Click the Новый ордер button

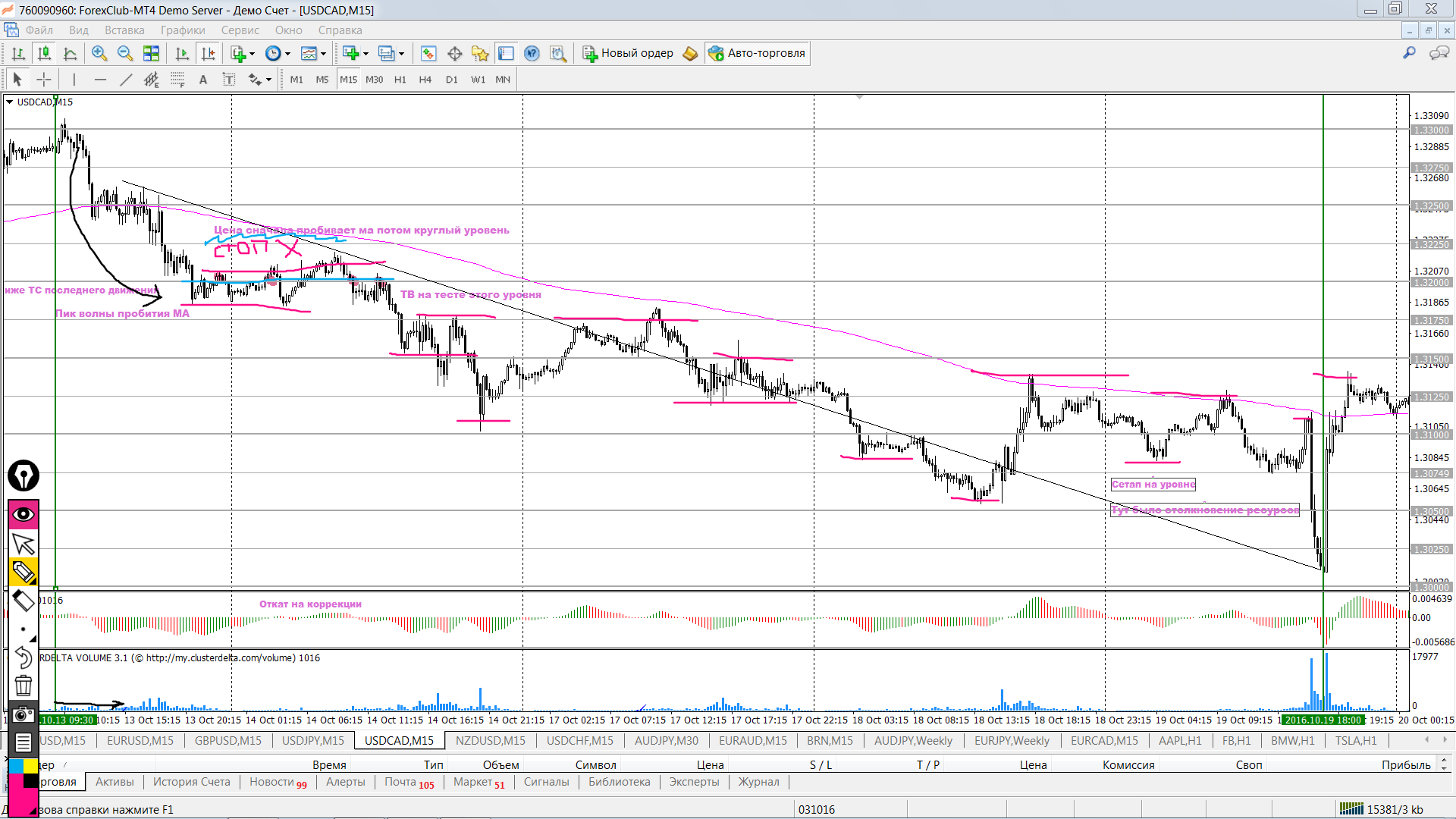pyautogui.click(x=628, y=53)
